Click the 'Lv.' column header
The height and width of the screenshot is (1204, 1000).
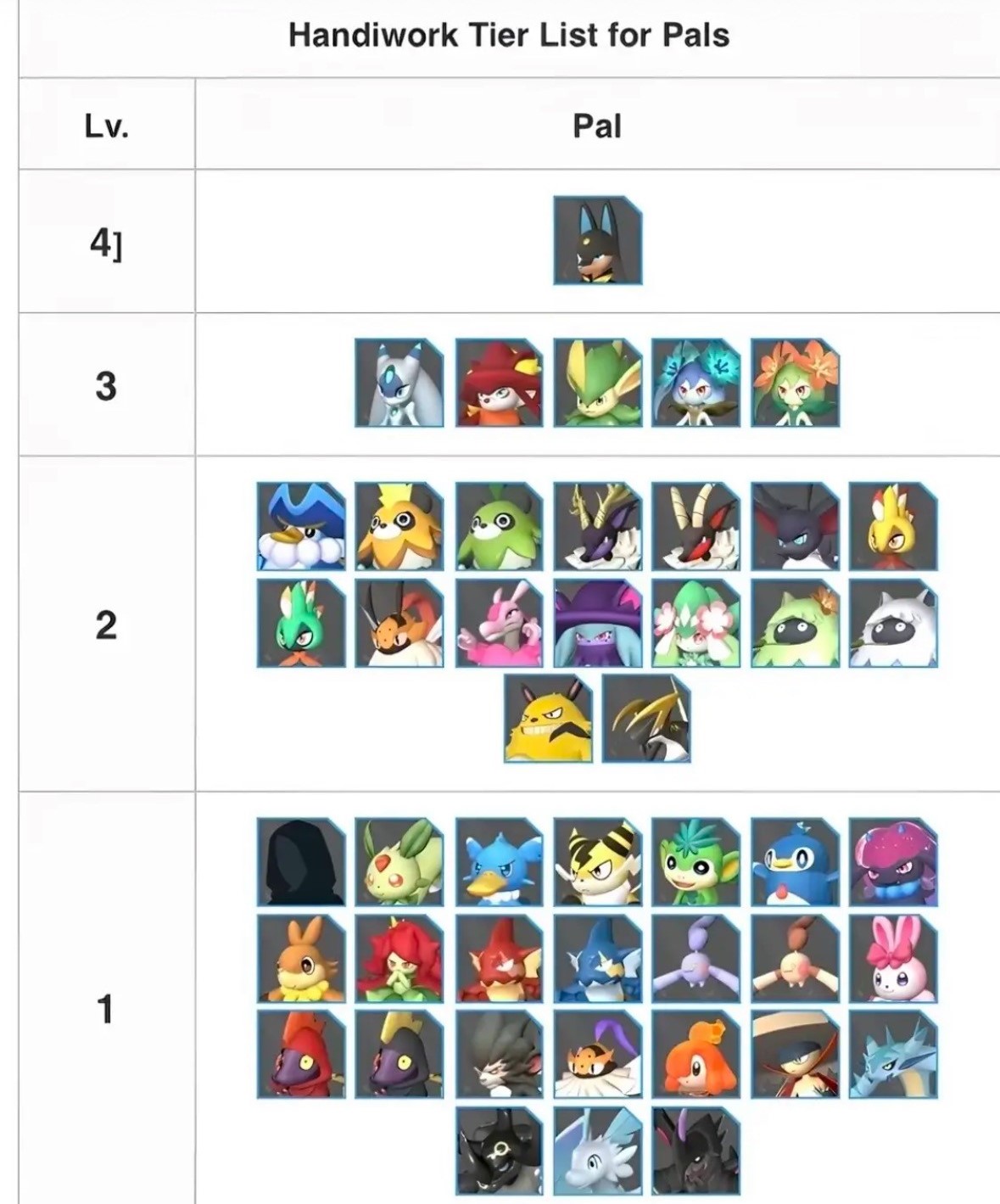(106, 126)
